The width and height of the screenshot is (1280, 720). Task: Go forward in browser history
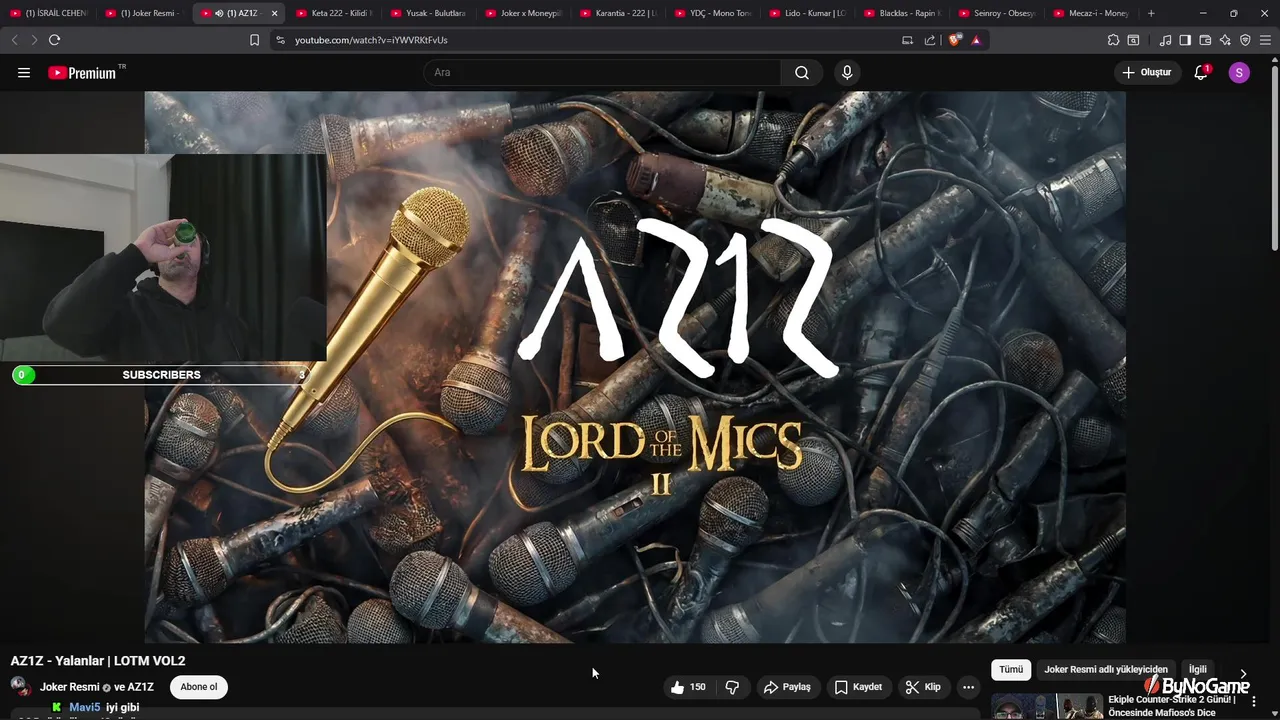point(34,40)
